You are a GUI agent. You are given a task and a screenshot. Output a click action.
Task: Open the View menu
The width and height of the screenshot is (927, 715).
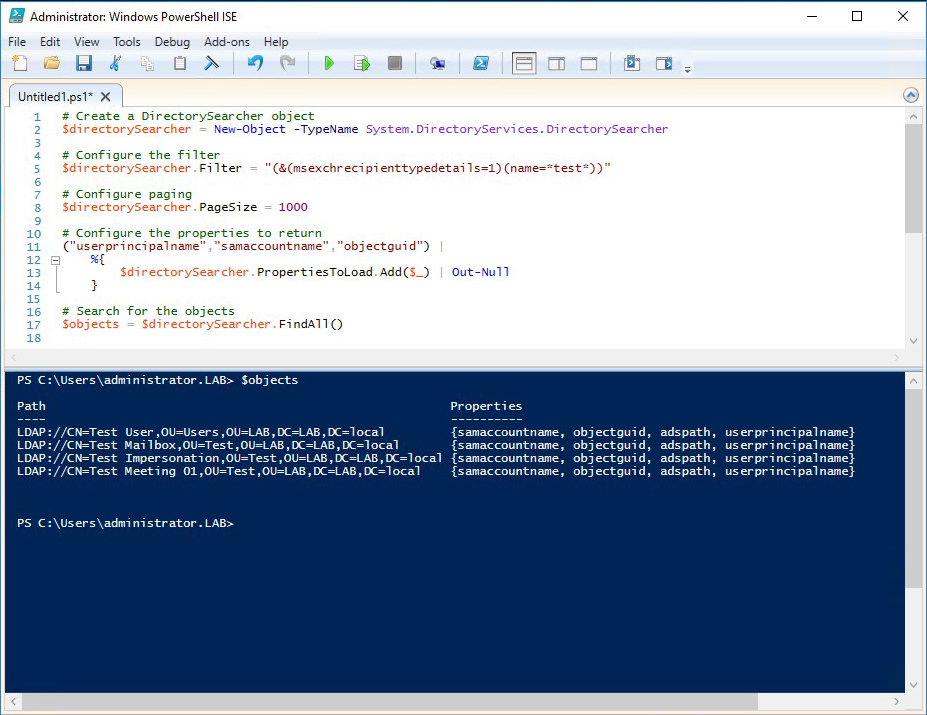point(86,42)
